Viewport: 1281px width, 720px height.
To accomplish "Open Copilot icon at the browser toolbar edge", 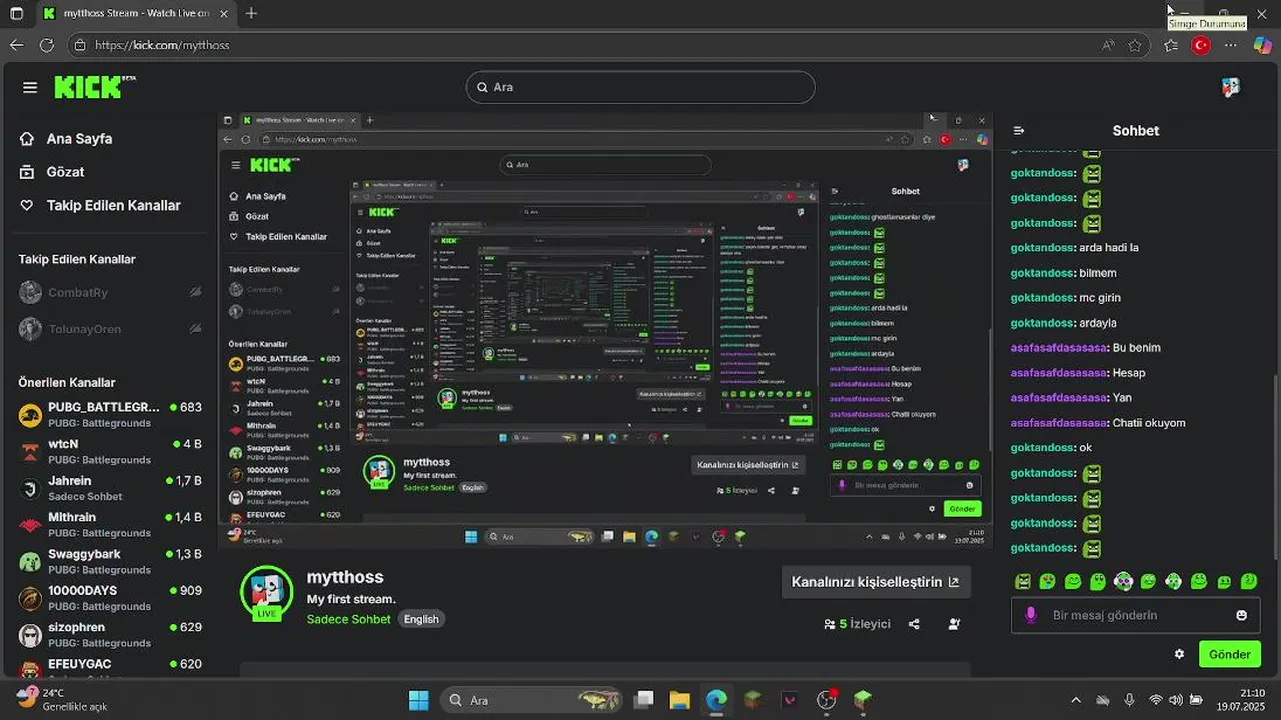I will 1262,45.
